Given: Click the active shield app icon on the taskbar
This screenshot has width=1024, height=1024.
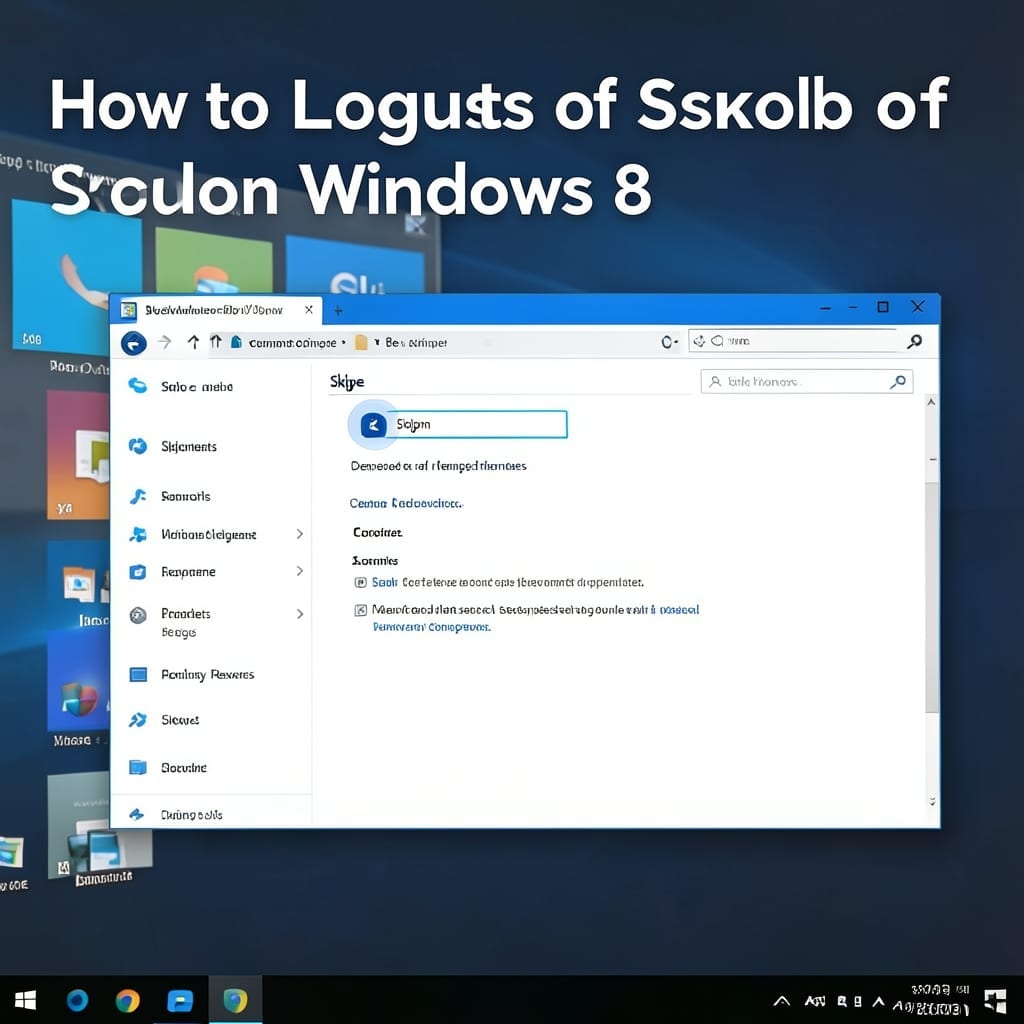Looking at the screenshot, I should [x=235, y=1000].
